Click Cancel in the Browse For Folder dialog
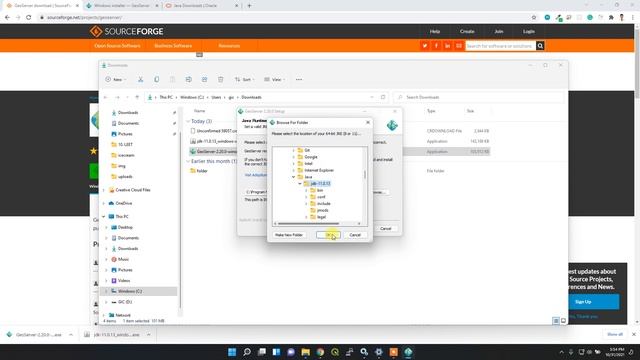The width and height of the screenshot is (640, 360). [355, 235]
